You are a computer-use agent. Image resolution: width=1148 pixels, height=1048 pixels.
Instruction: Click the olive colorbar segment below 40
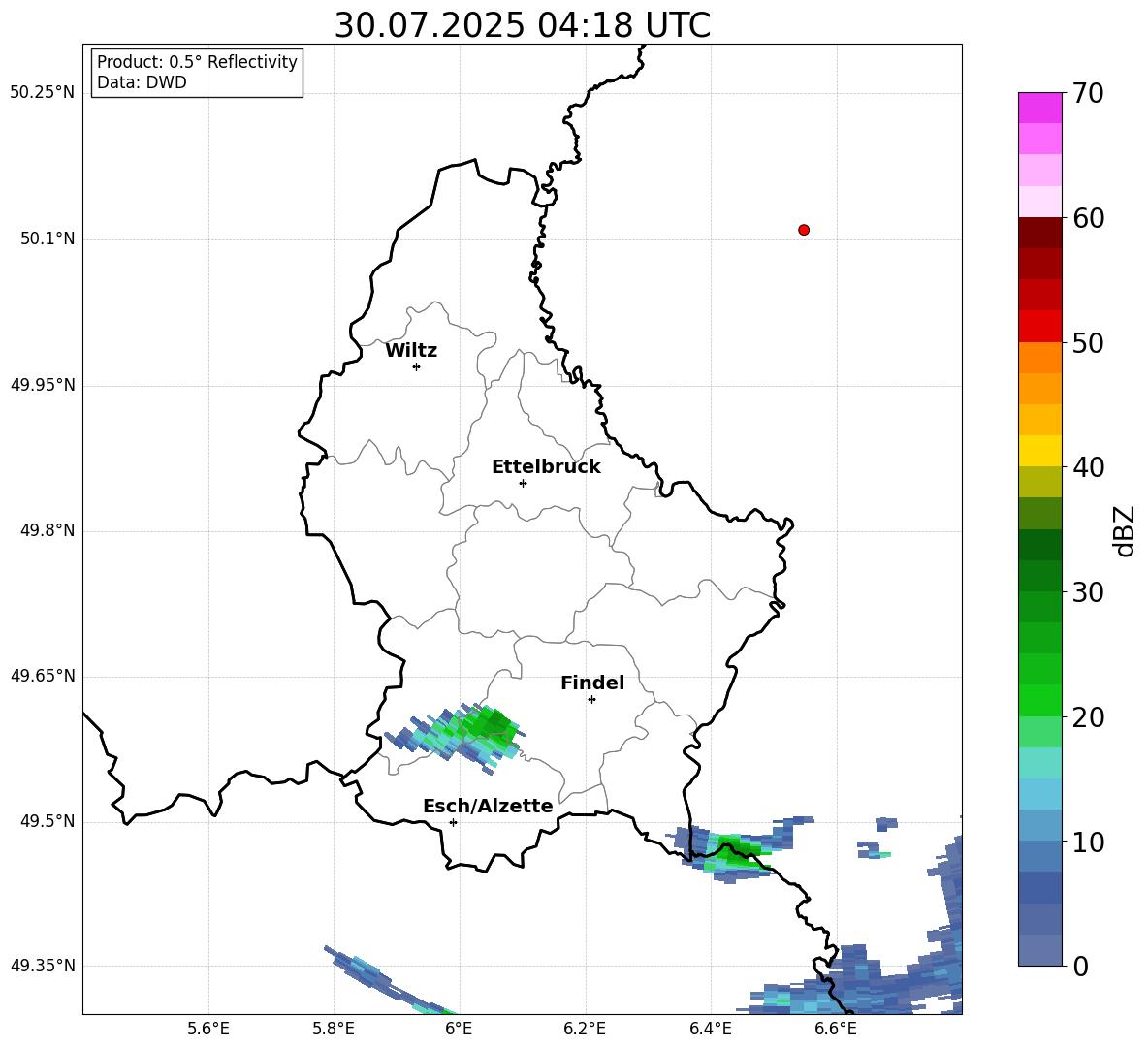coord(1039,482)
